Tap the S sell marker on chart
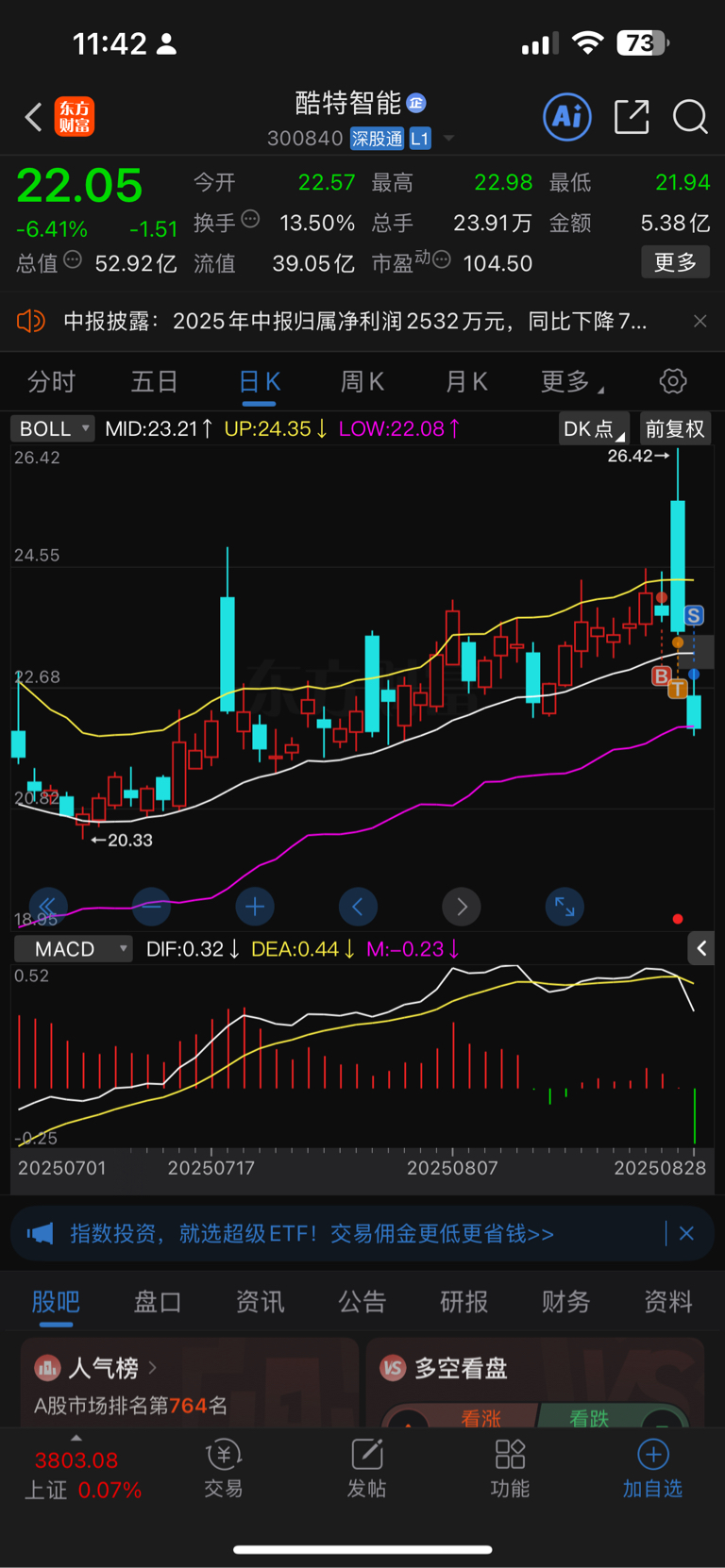Image resolution: width=725 pixels, height=1568 pixels. (694, 616)
